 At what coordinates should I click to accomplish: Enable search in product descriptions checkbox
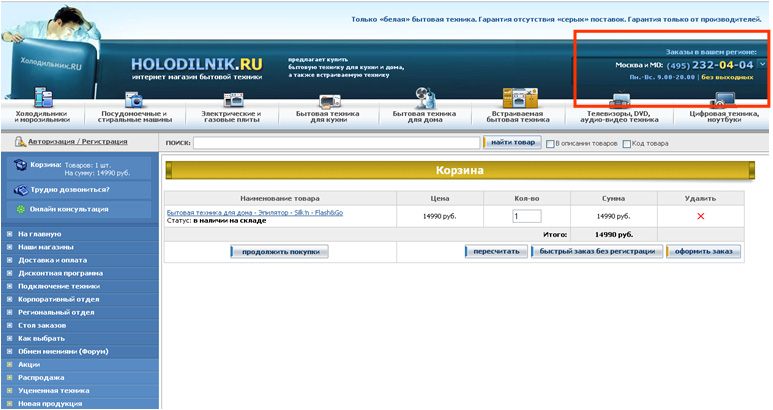tap(550, 144)
